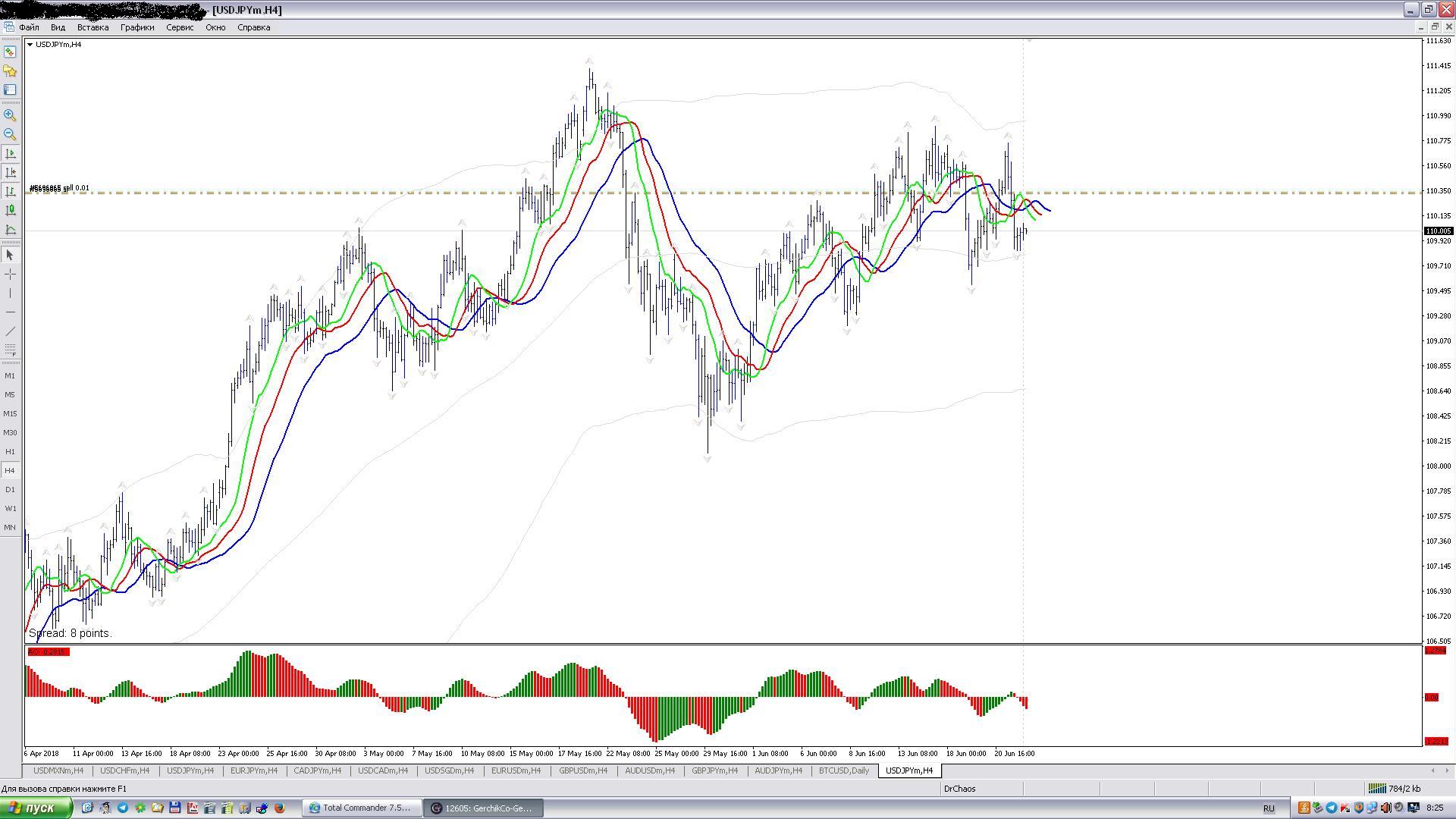Switch timeframe to W1
Image resolution: width=1456 pixels, height=819 pixels.
click(10, 508)
